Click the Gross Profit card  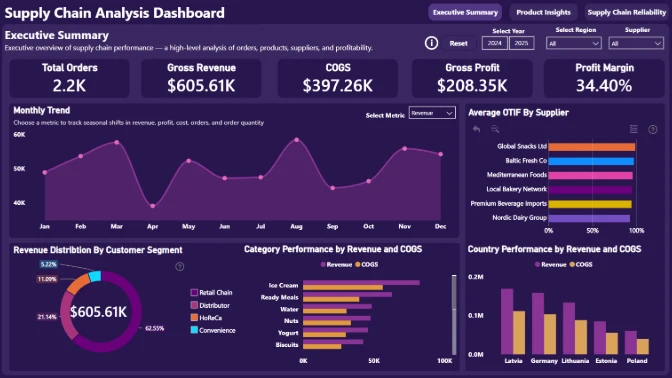(472, 78)
